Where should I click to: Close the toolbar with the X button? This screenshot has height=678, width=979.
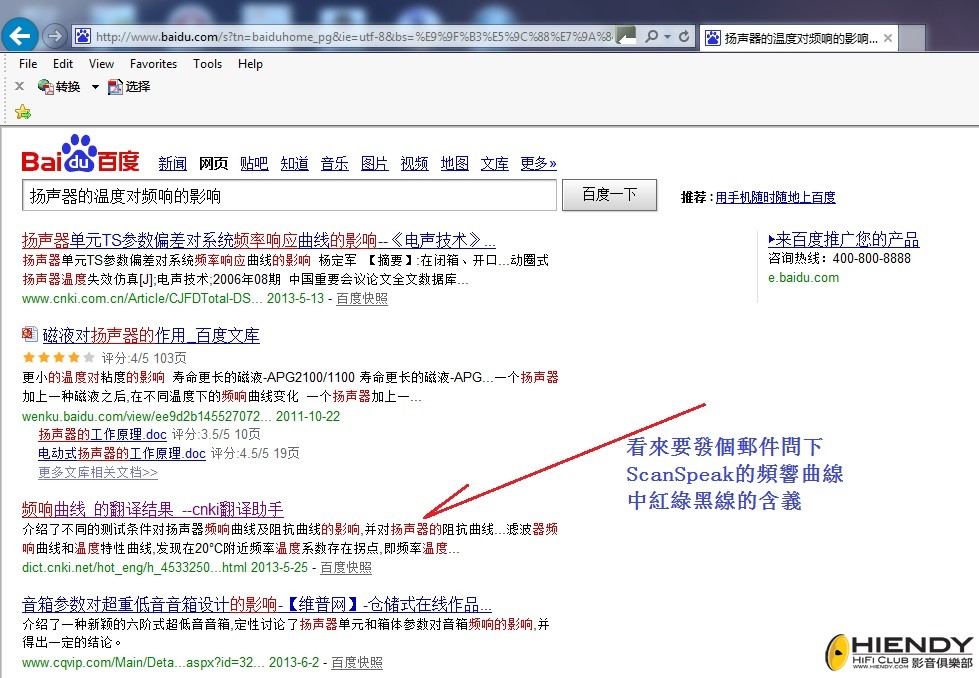pos(19,87)
